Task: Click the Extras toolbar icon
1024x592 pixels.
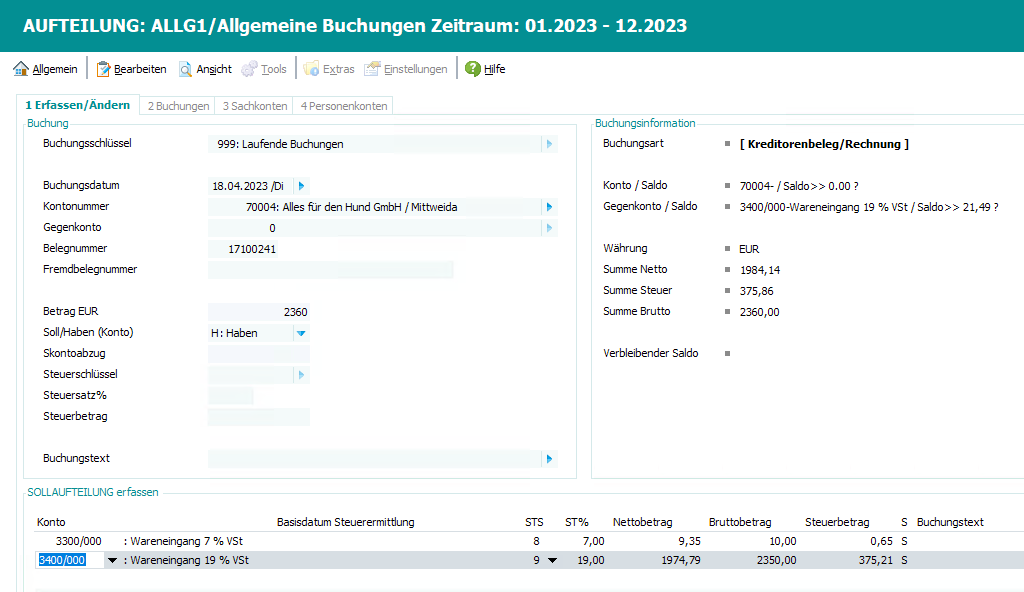Action: pos(312,69)
